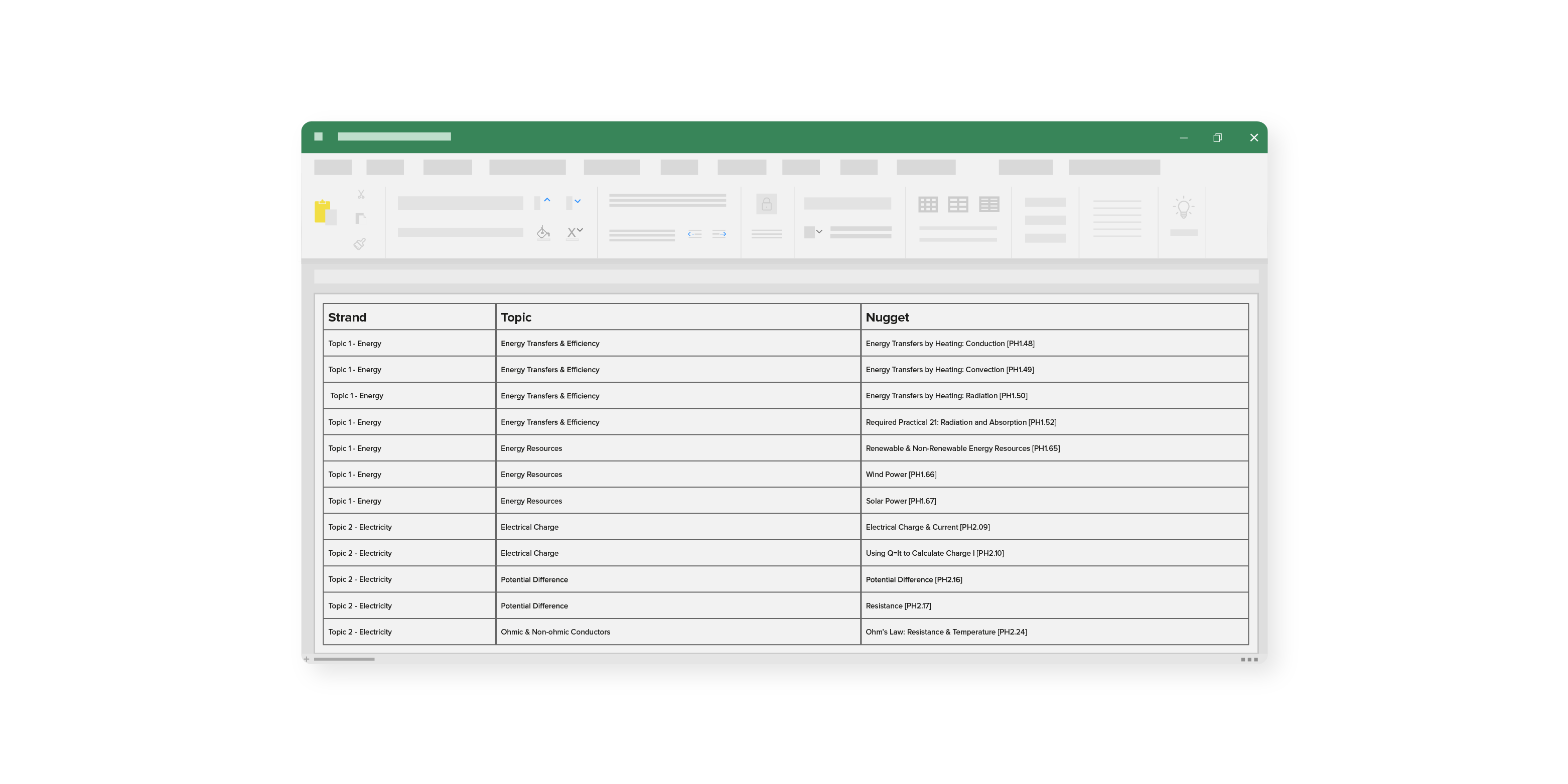Select Strand cell in the Solar Power row
This screenshot has height=784, width=1568.
409,501
